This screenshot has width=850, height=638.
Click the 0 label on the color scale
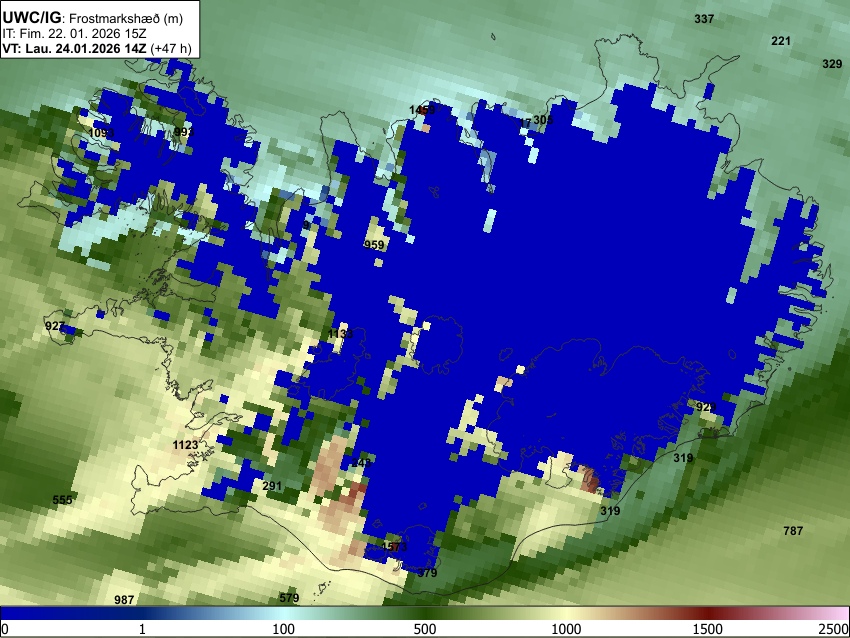tap(5, 629)
